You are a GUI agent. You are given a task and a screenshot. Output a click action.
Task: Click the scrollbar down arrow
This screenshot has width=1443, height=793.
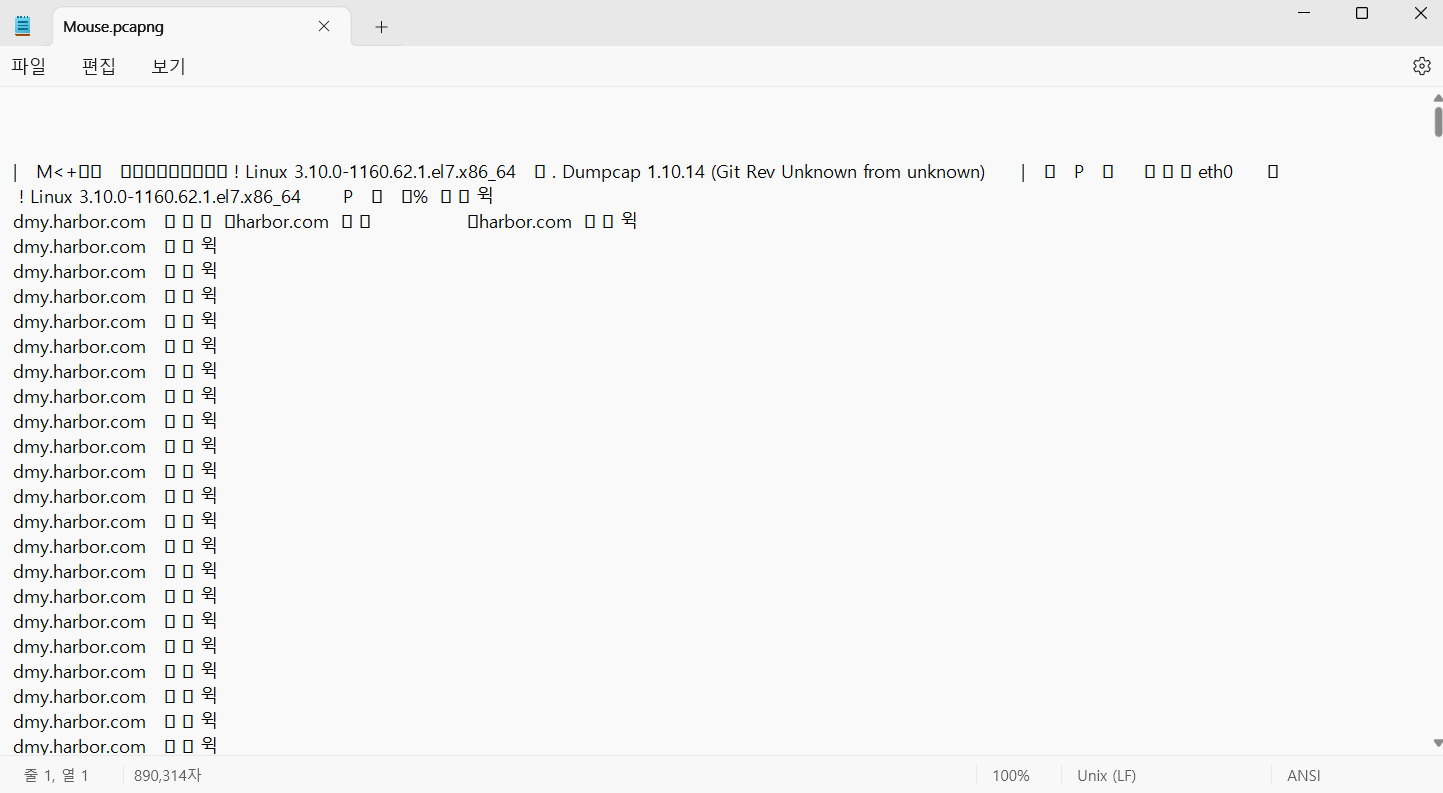(x=1438, y=743)
